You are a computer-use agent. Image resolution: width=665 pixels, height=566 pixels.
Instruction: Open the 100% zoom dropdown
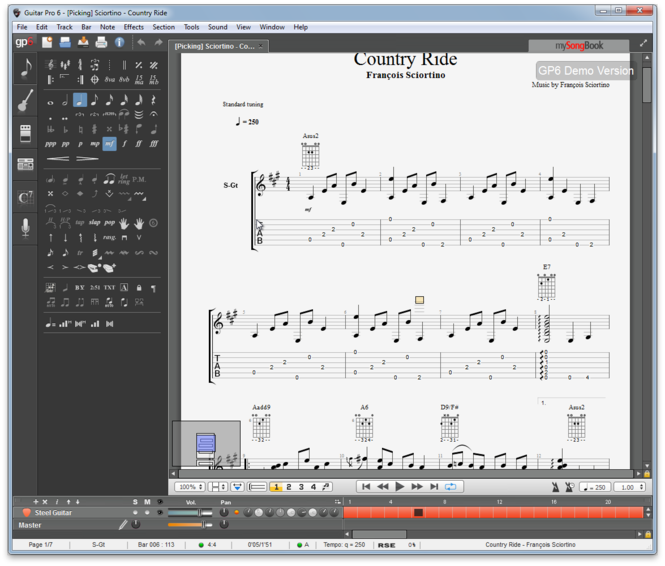pos(190,487)
